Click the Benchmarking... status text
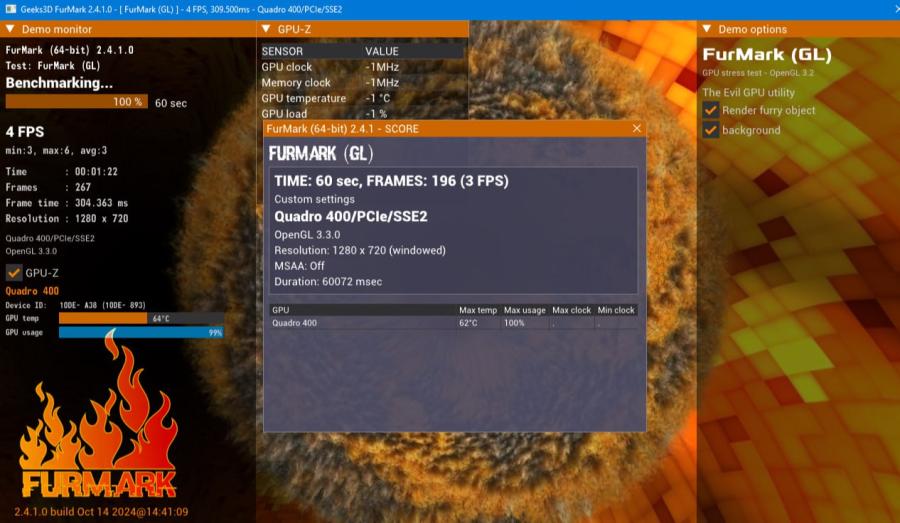Screen dimensions: 900x523 (x=59, y=83)
